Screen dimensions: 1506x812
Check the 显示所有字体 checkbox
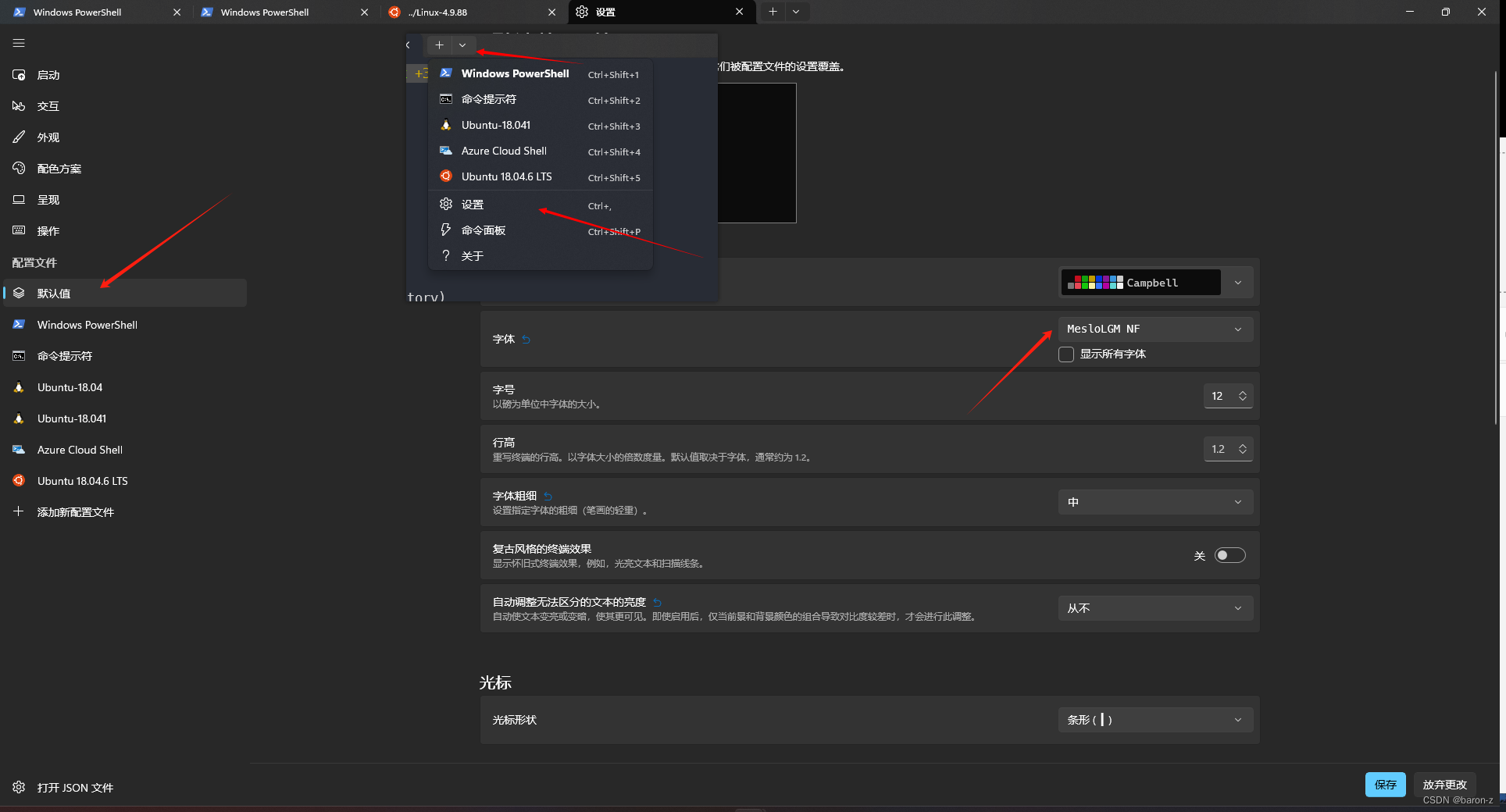(x=1066, y=354)
